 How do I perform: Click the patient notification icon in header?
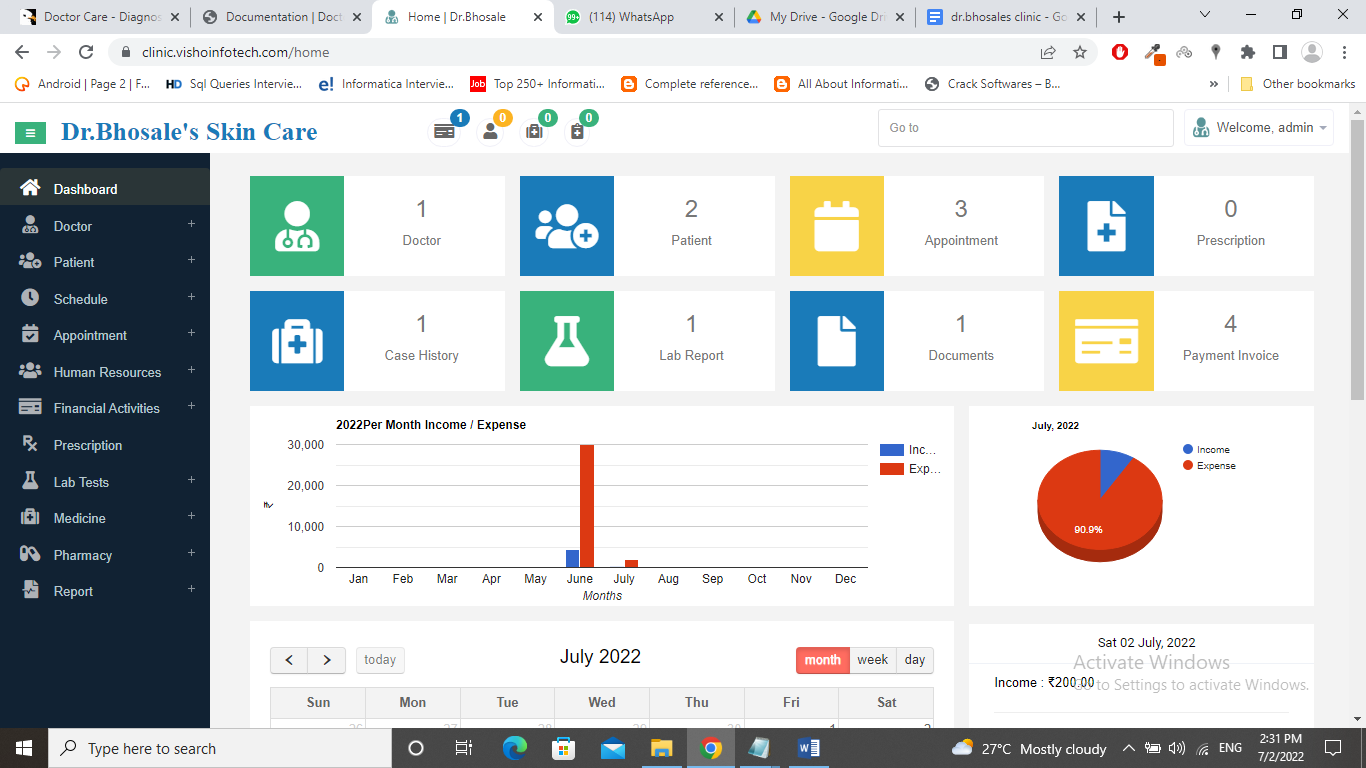[x=490, y=132]
